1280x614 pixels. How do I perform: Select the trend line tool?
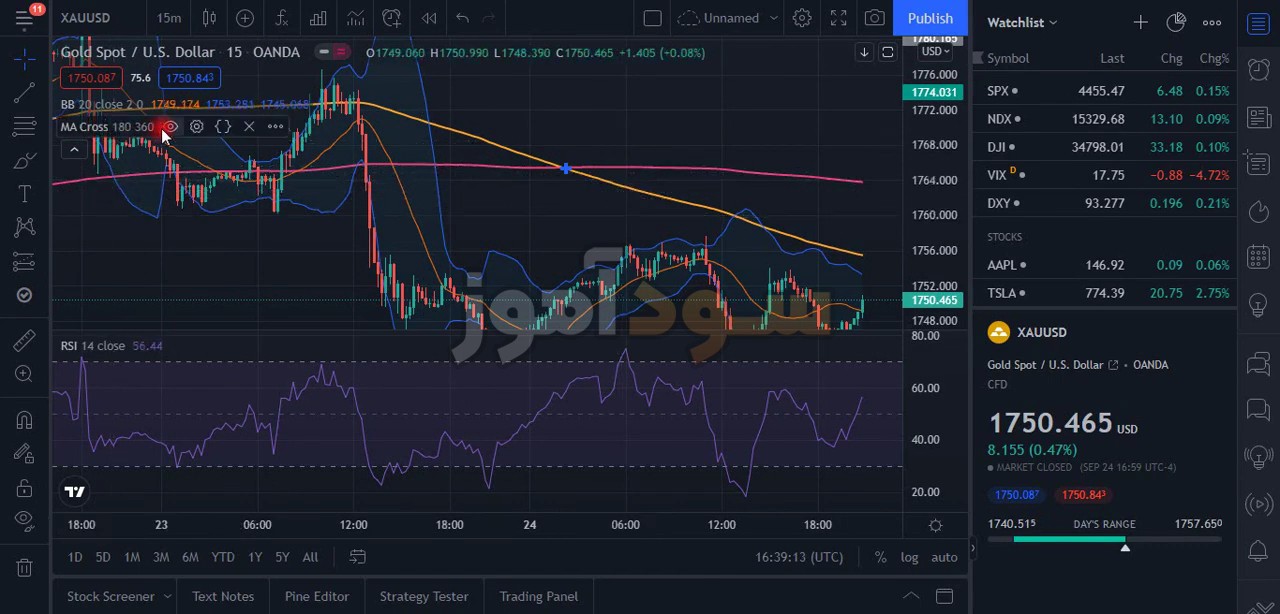point(25,93)
